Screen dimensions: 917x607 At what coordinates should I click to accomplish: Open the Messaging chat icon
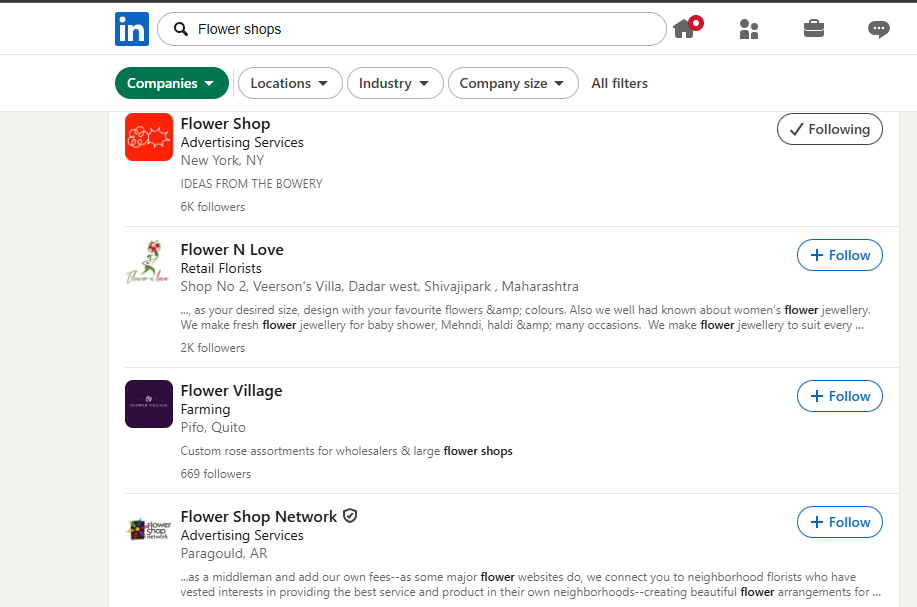tap(878, 29)
